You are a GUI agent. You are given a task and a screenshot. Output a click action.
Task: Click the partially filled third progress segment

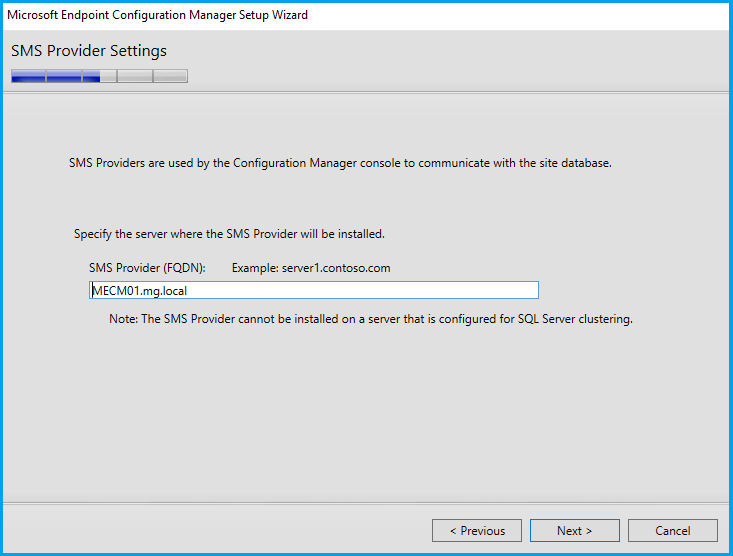(99, 76)
